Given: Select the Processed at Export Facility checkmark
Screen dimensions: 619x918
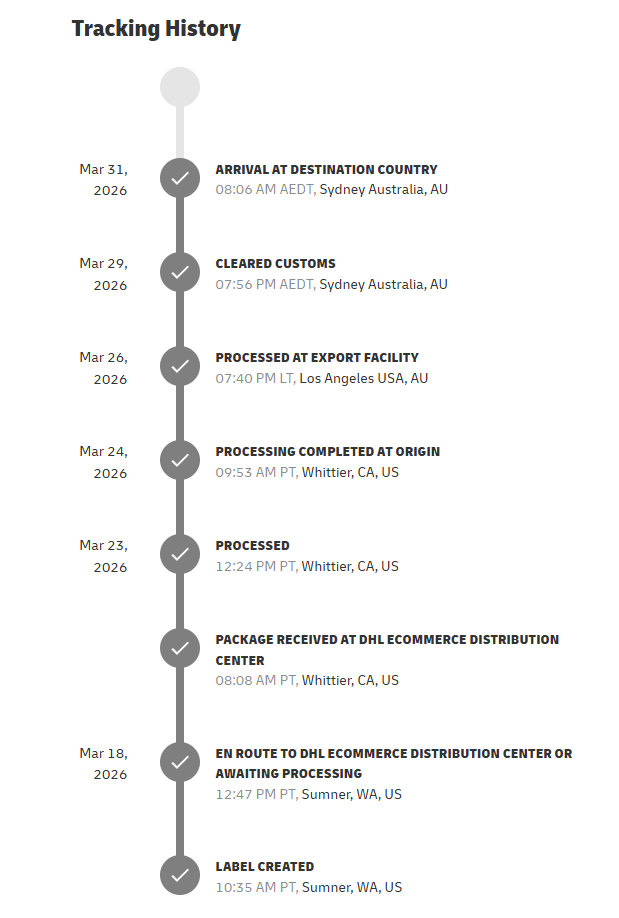Looking at the screenshot, I should tap(180, 366).
